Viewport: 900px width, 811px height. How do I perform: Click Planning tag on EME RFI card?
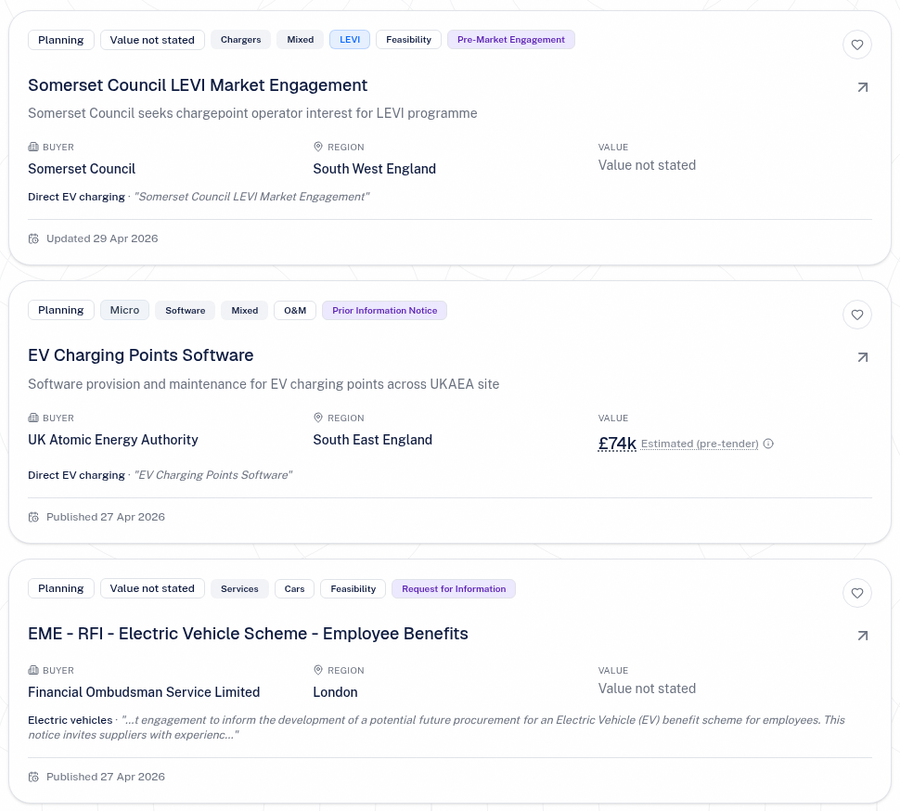coord(61,588)
